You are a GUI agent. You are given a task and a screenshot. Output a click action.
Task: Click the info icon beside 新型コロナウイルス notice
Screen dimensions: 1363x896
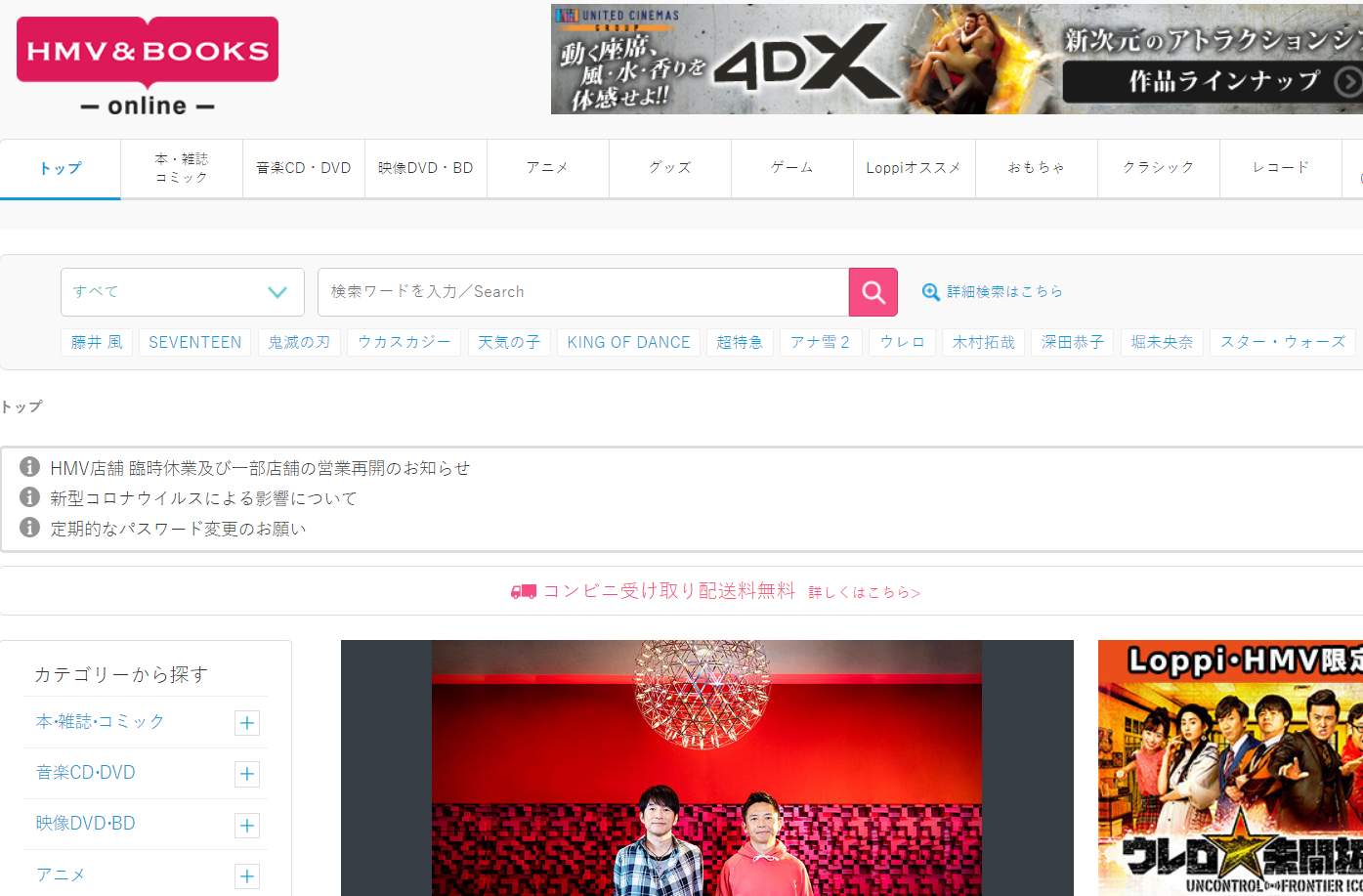point(30,497)
